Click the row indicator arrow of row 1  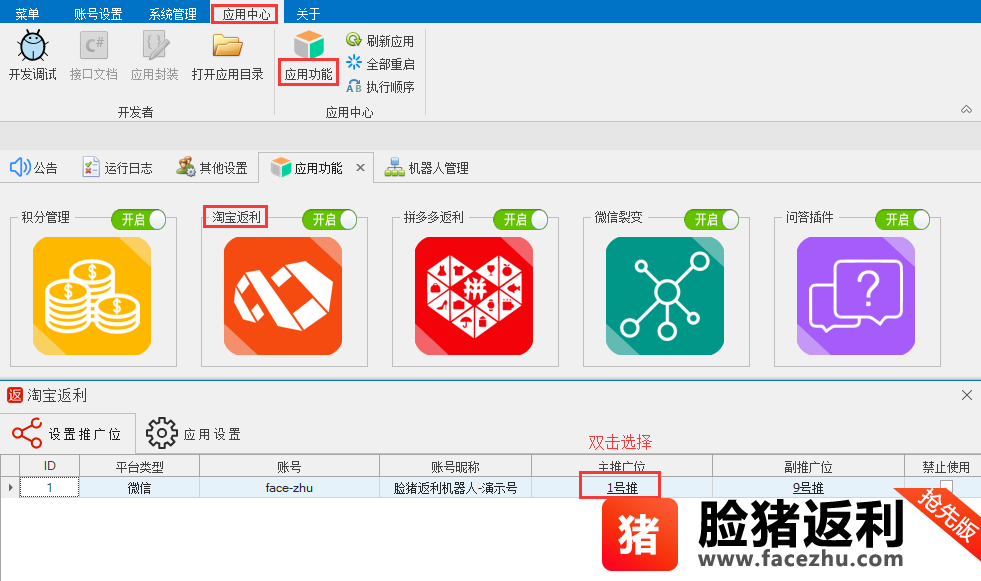(10, 487)
